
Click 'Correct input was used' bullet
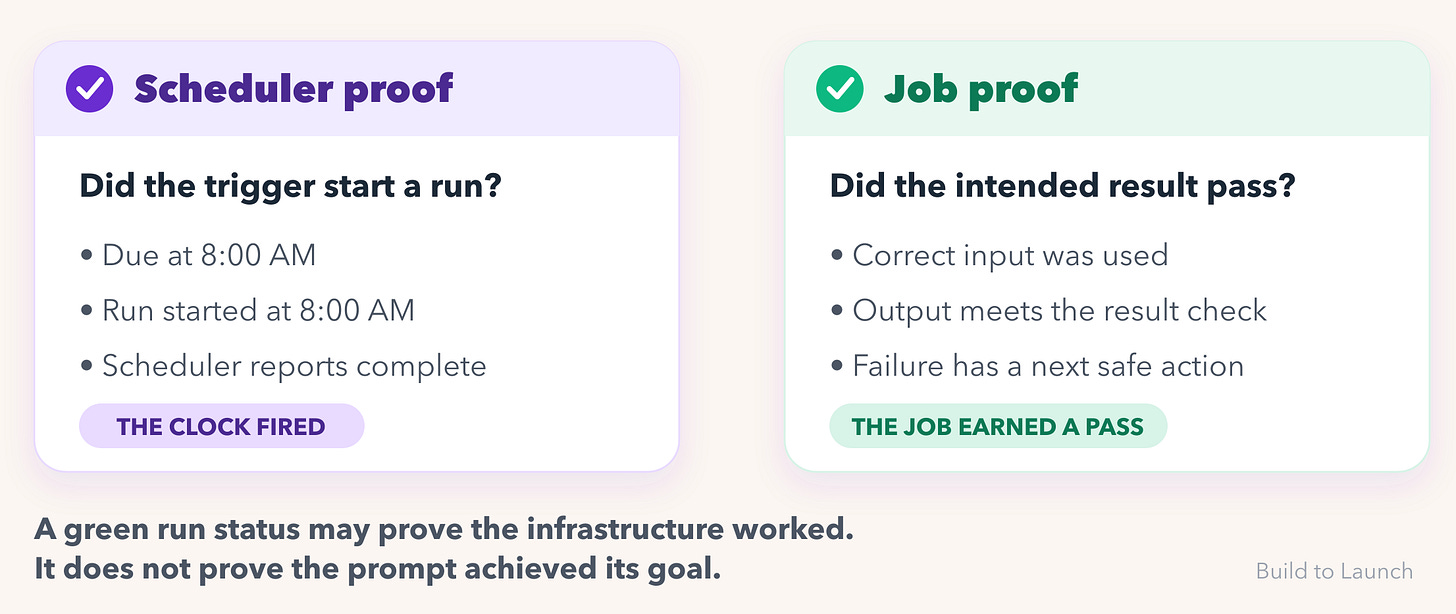coord(999,255)
